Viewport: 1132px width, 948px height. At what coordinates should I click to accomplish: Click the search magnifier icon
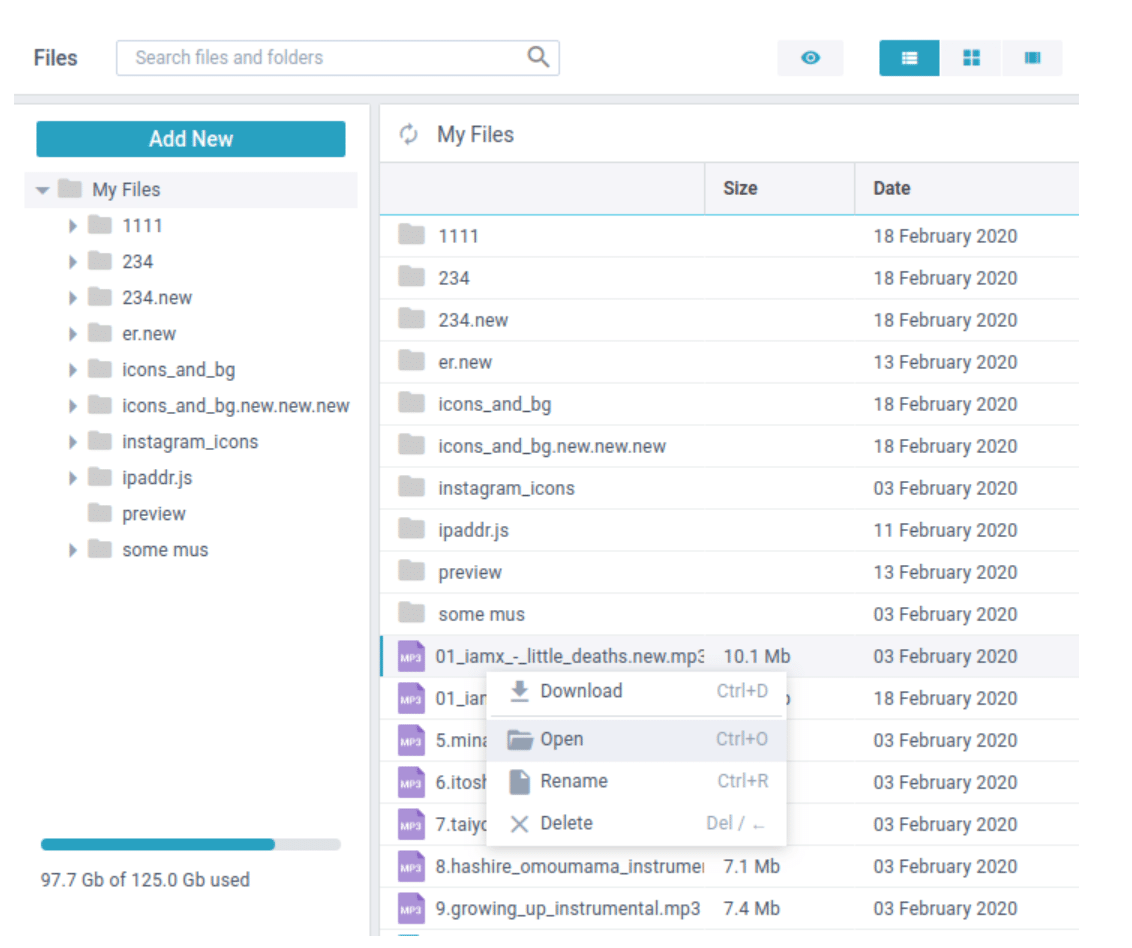click(x=538, y=57)
